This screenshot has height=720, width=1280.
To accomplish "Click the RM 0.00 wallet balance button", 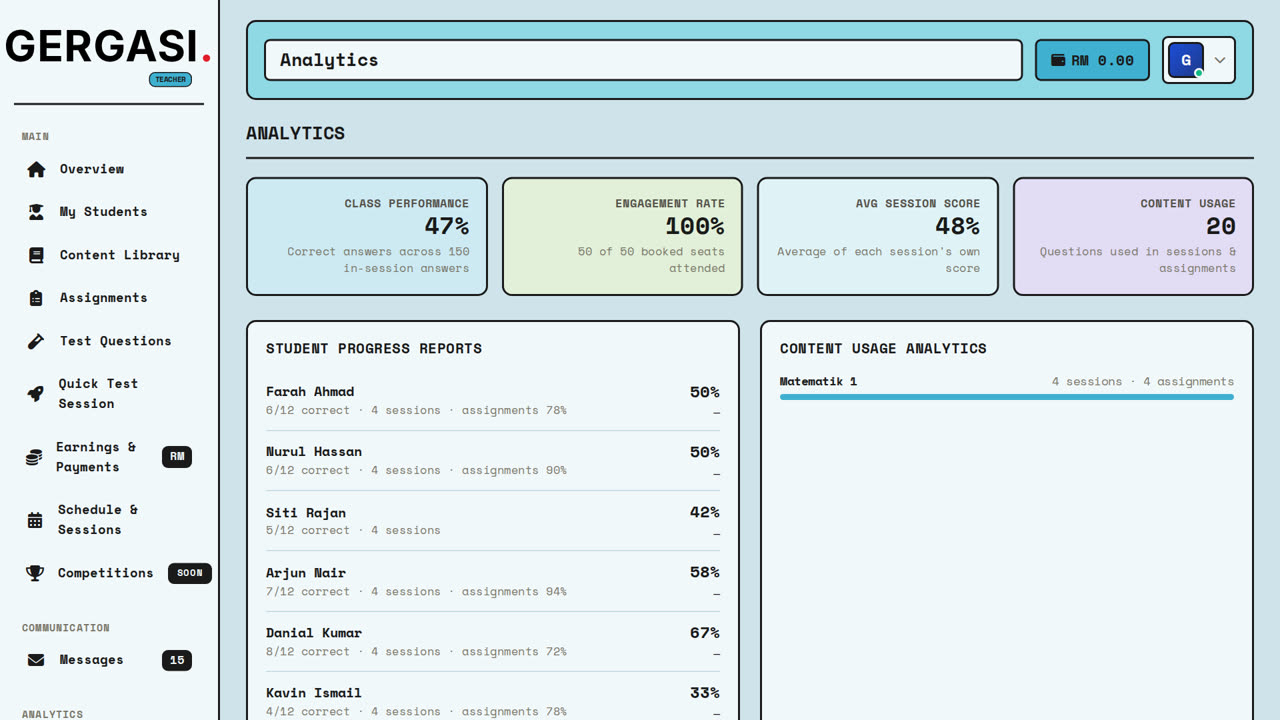I will pyautogui.click(x=1092, y=60).
